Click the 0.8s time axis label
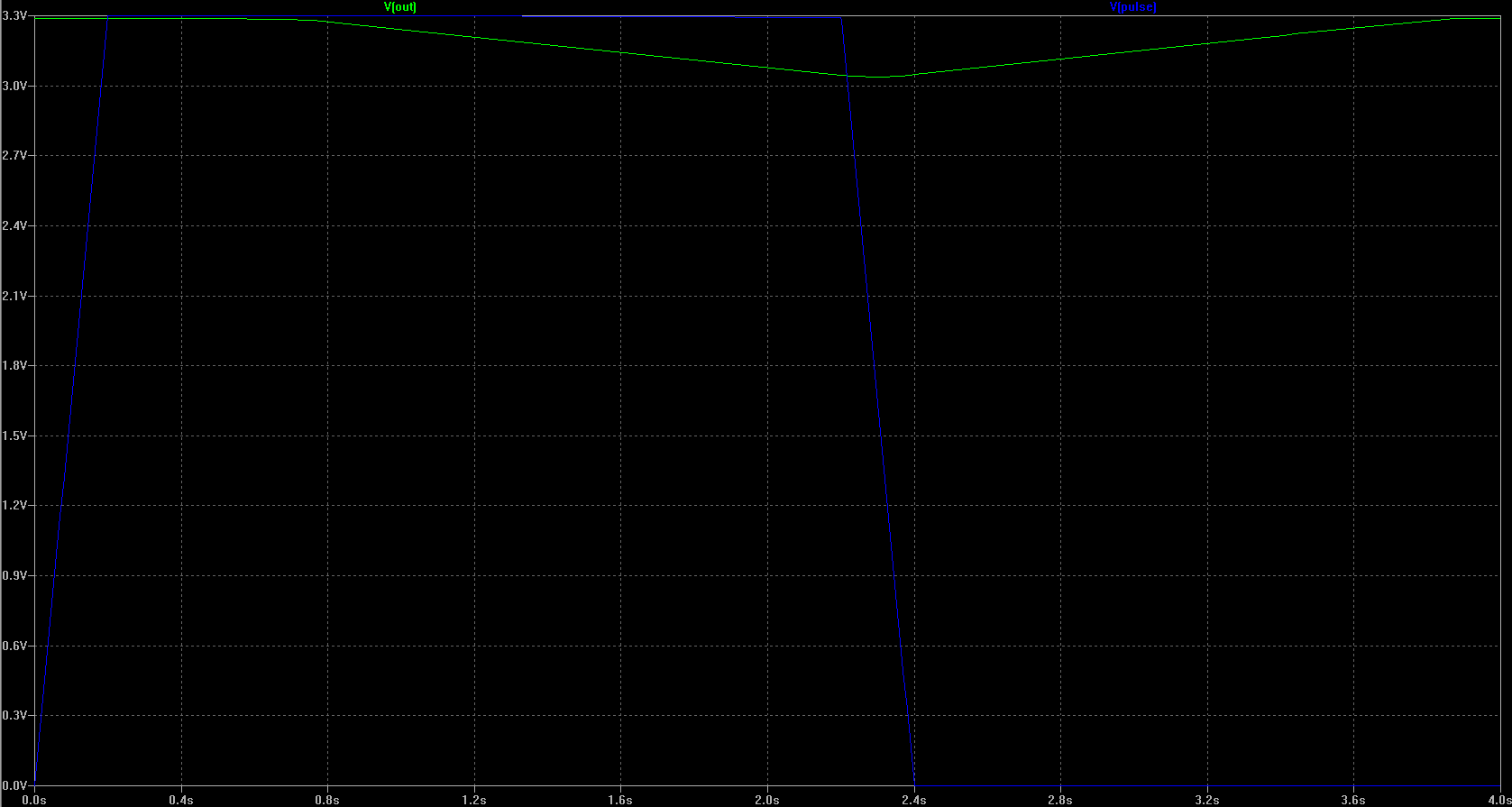1512x807 pixels. coord(327,800)
